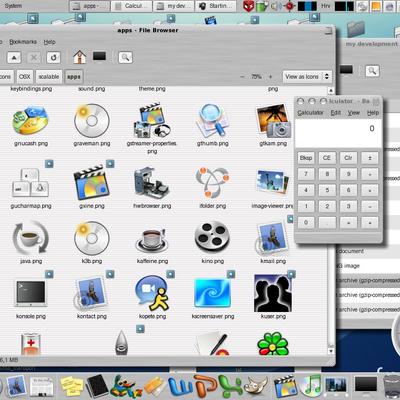Viewport: 400px width, 400px height.
Task: Click the Up arrow toolbar button
Action: click(14, 58)
